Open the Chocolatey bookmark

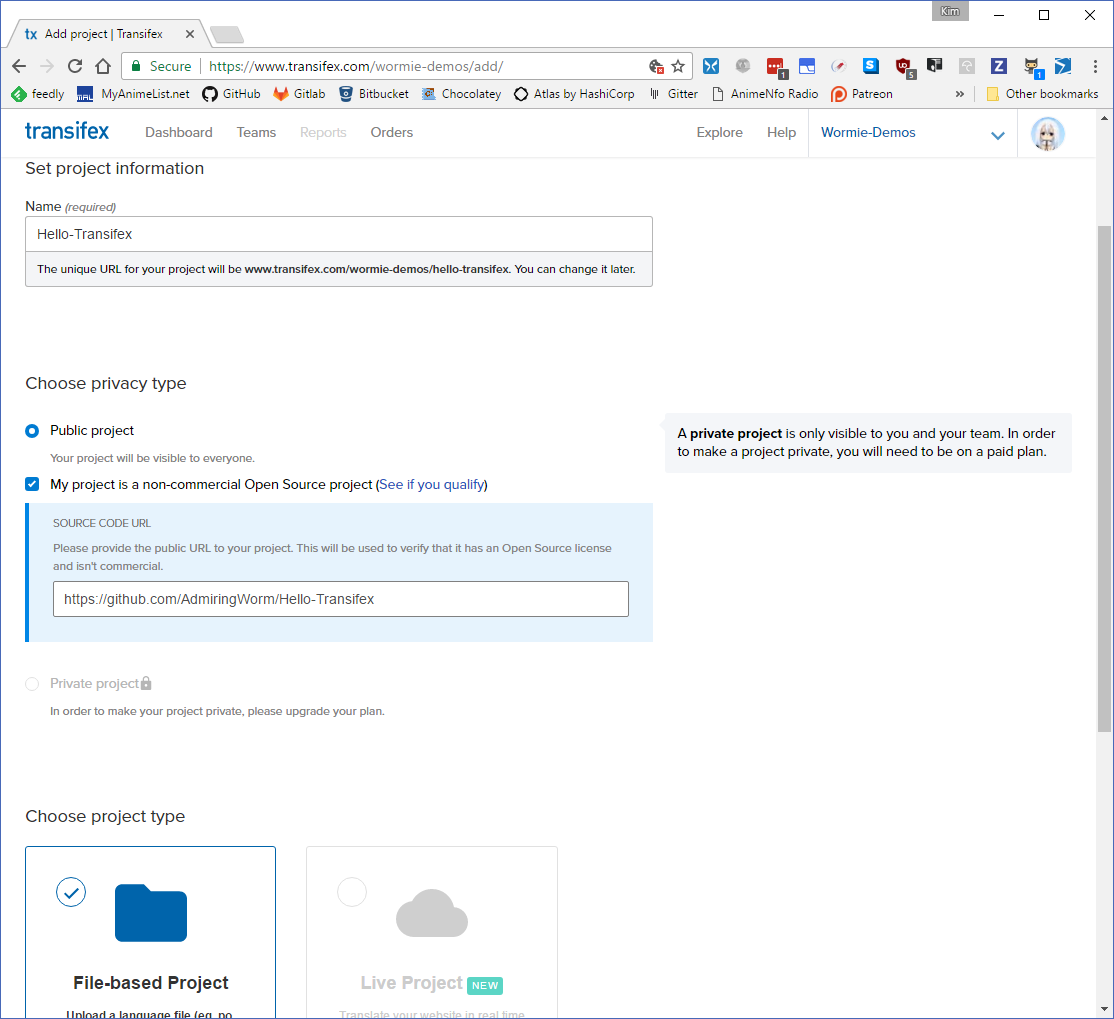coord(461,94)
